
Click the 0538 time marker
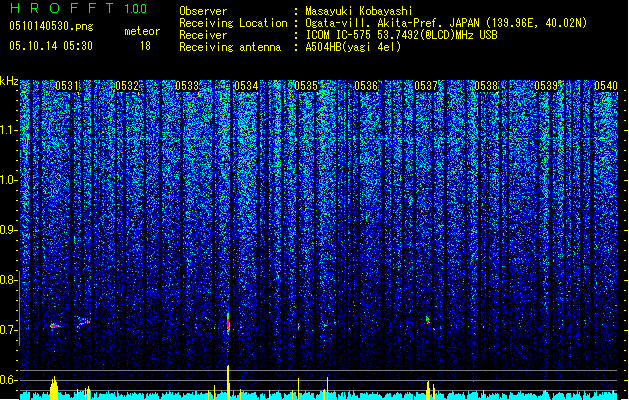tap(486, 86)
